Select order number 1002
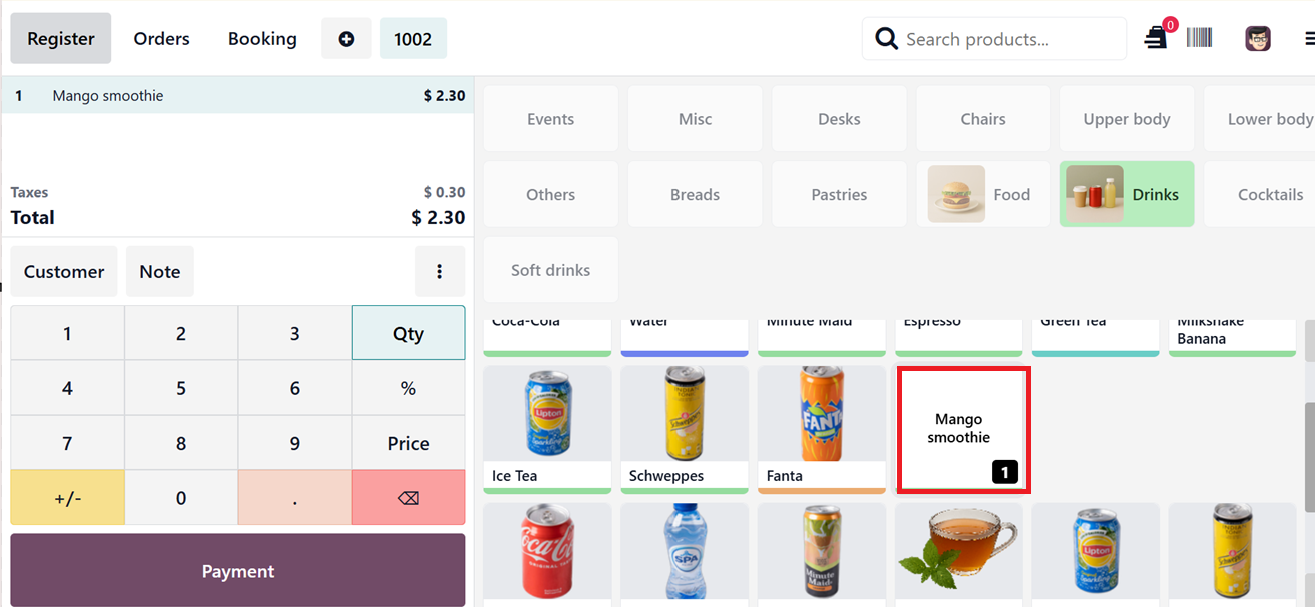 point(413,39)
